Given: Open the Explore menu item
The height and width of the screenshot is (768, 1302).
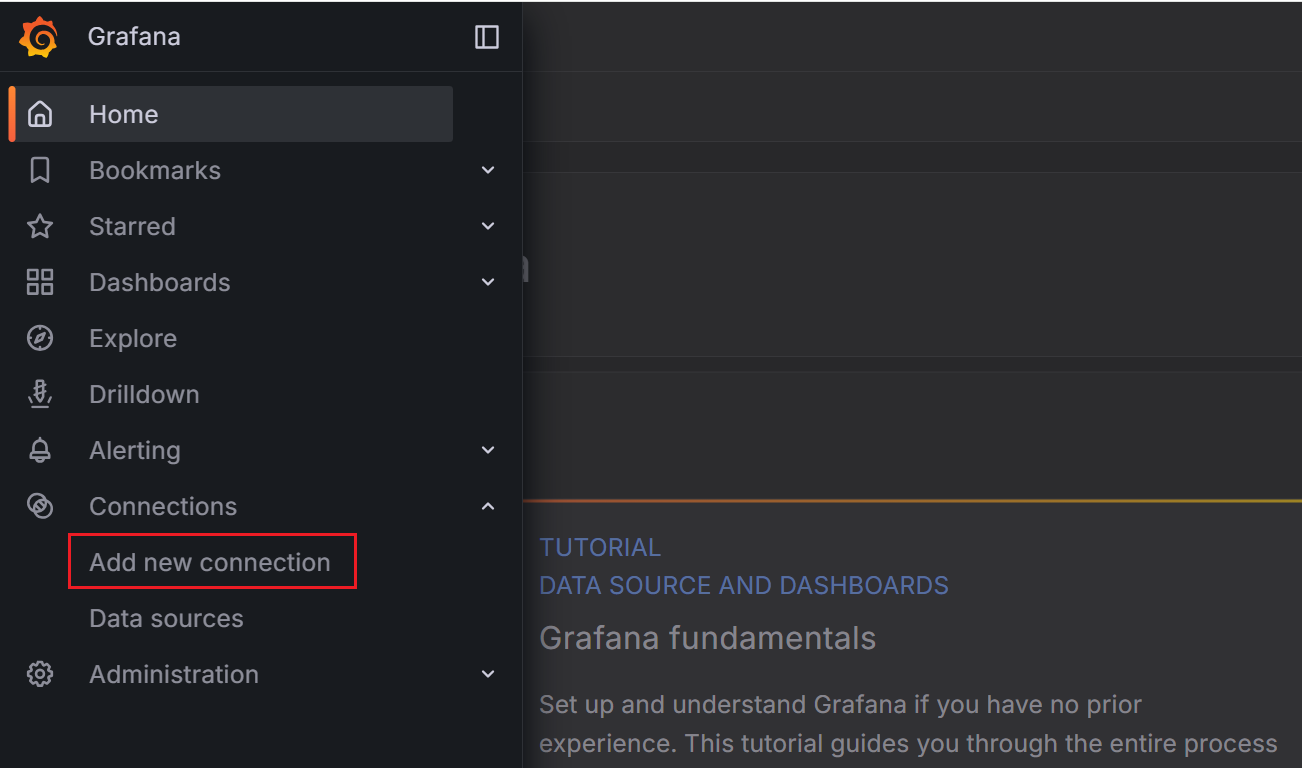Looking at the screenshot, I should point(133,338).
